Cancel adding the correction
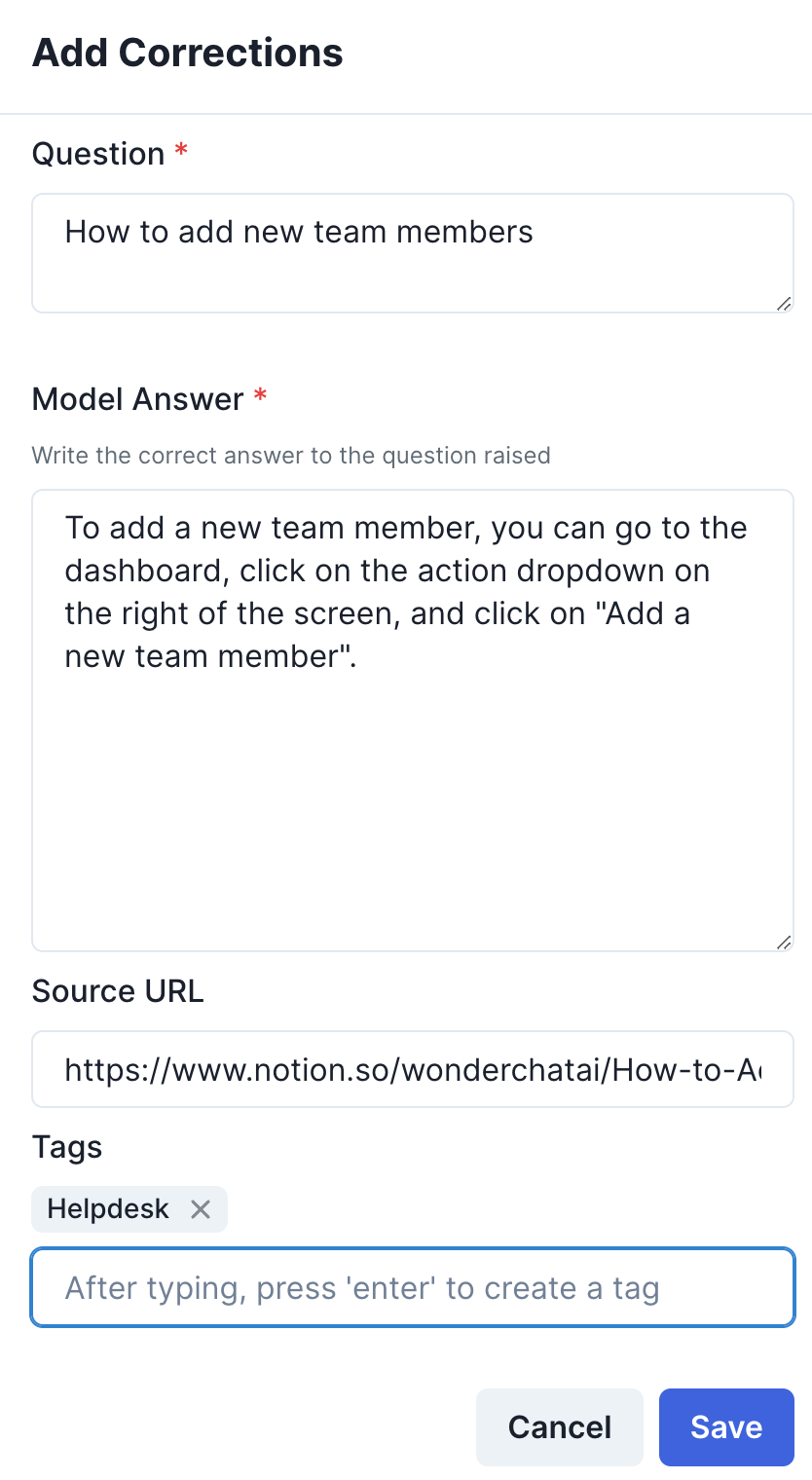Viewport: 812px width, 1480px height. [560, 1427]
